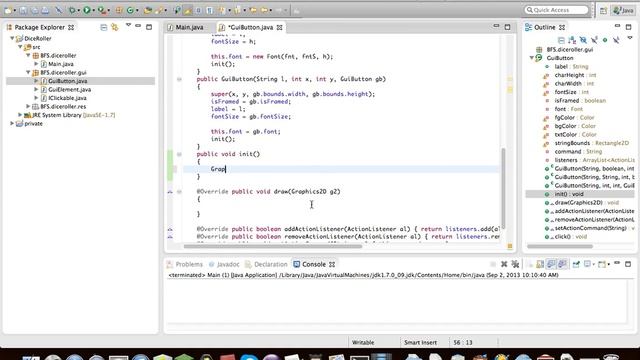Click the Run External Tools icon
The image size is (640, 360).
pos(101,10)
